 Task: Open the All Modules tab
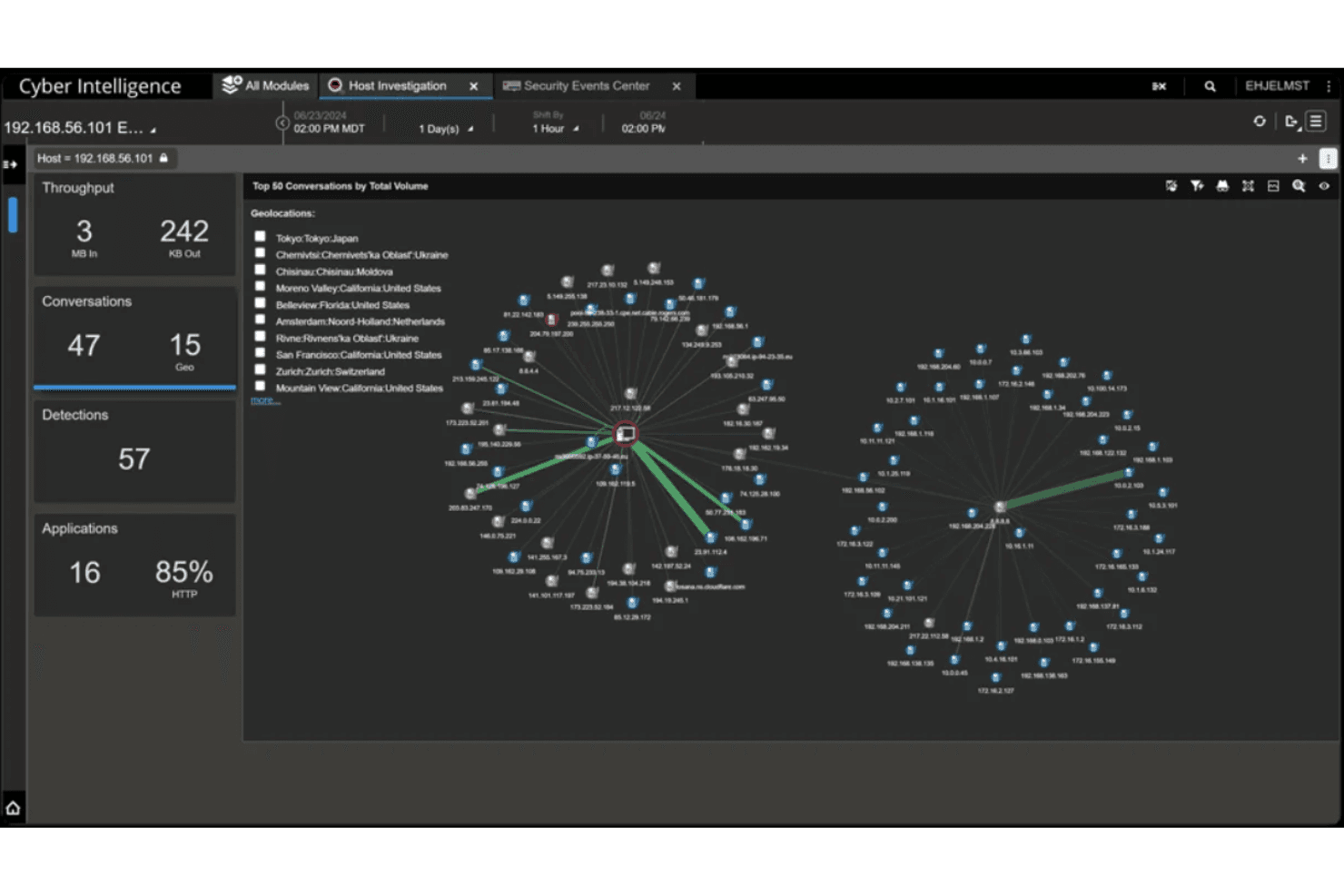tap(265, 85)
